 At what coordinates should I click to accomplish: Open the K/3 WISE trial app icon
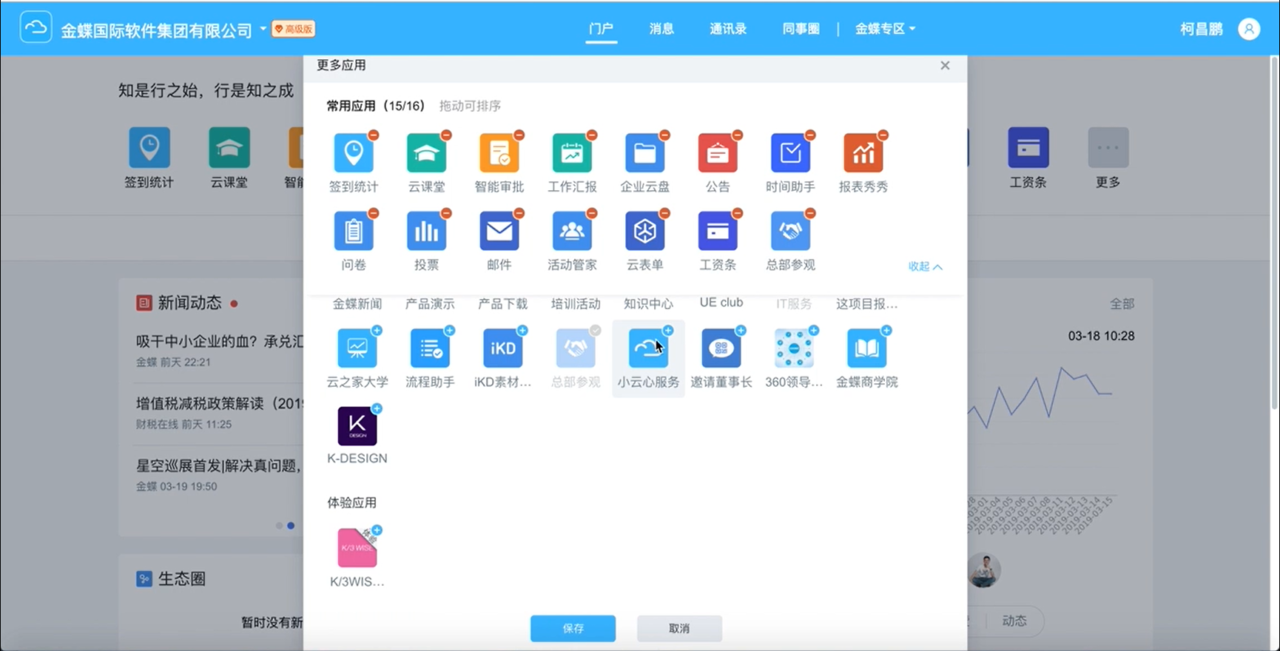357,548
